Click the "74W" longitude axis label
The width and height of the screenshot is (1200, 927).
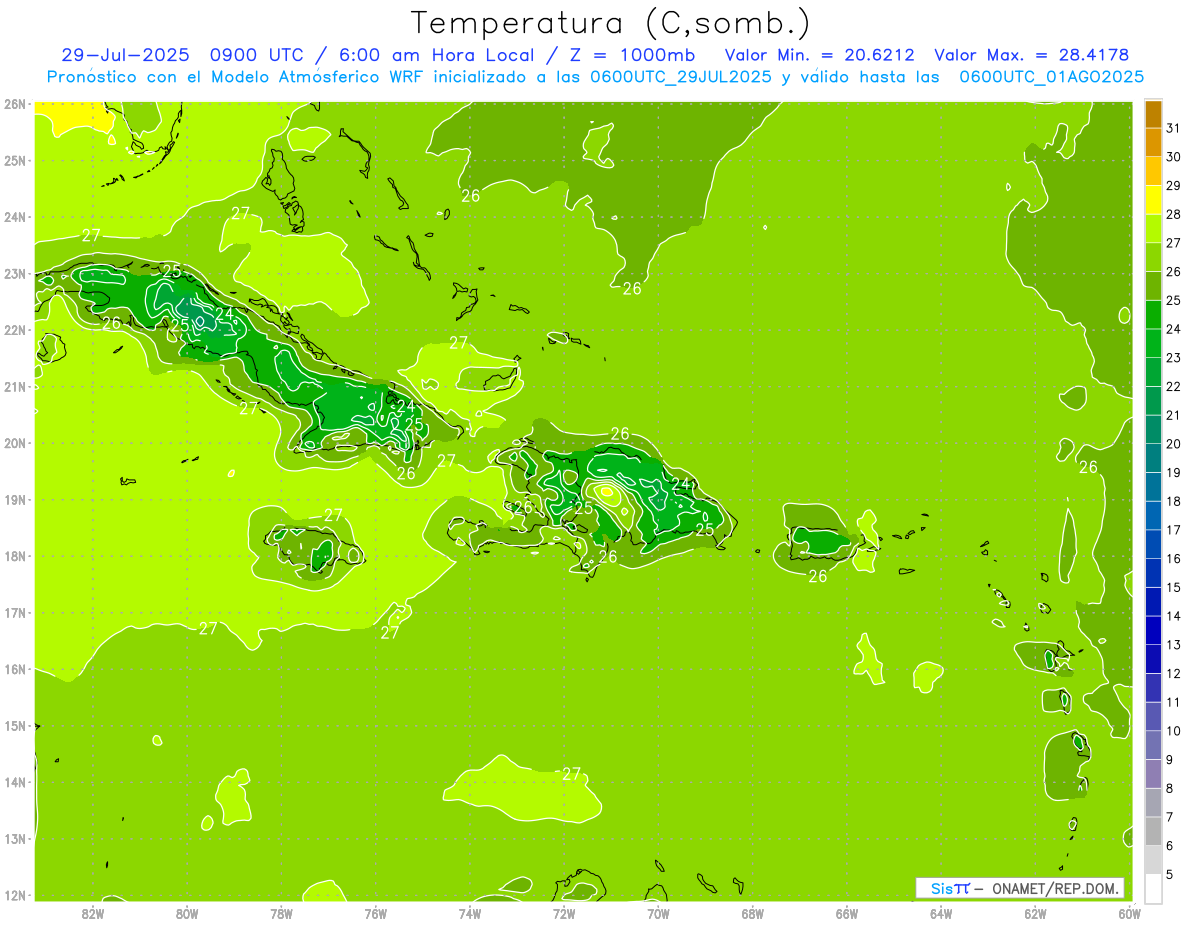pyautogui.click(x=470, y=913)
